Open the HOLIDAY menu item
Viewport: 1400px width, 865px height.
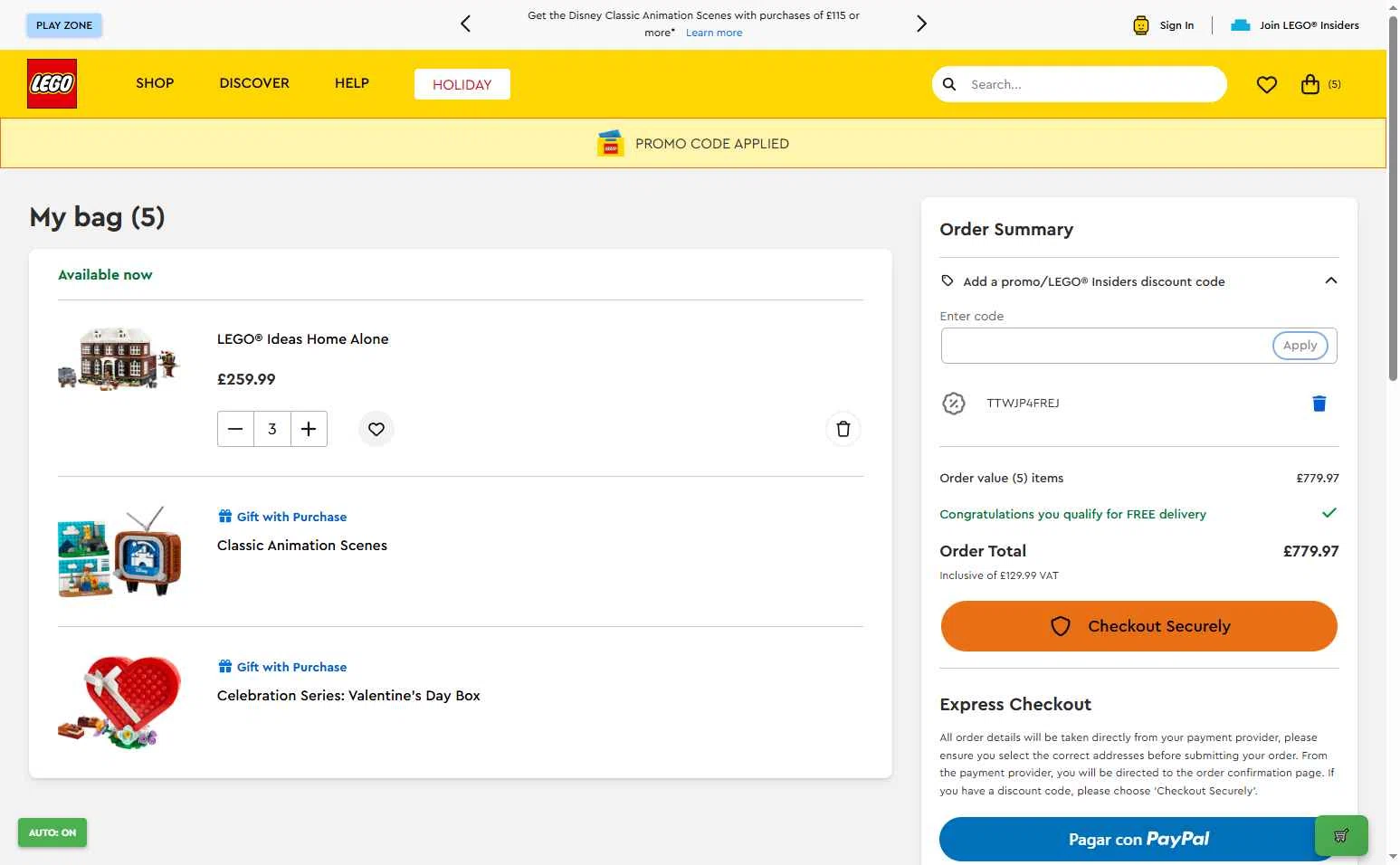pyautogui.click(x=462, y=84)
